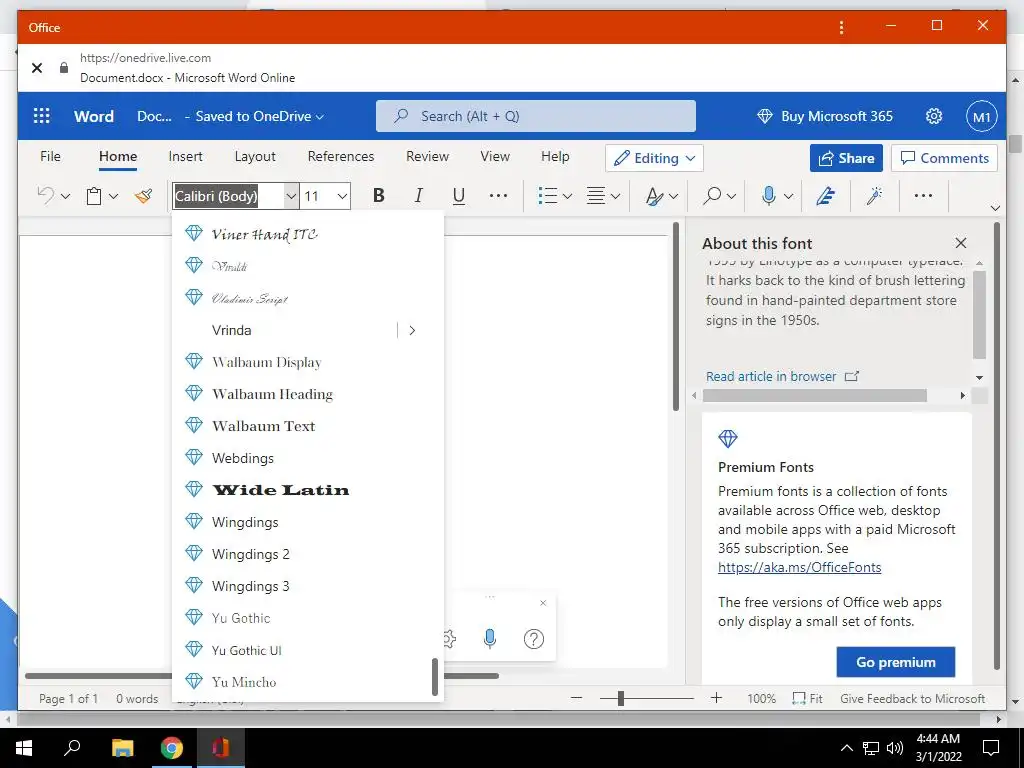Collapse the font name dropdown arrow
The image size is (1024, 768).
point(291,196)
